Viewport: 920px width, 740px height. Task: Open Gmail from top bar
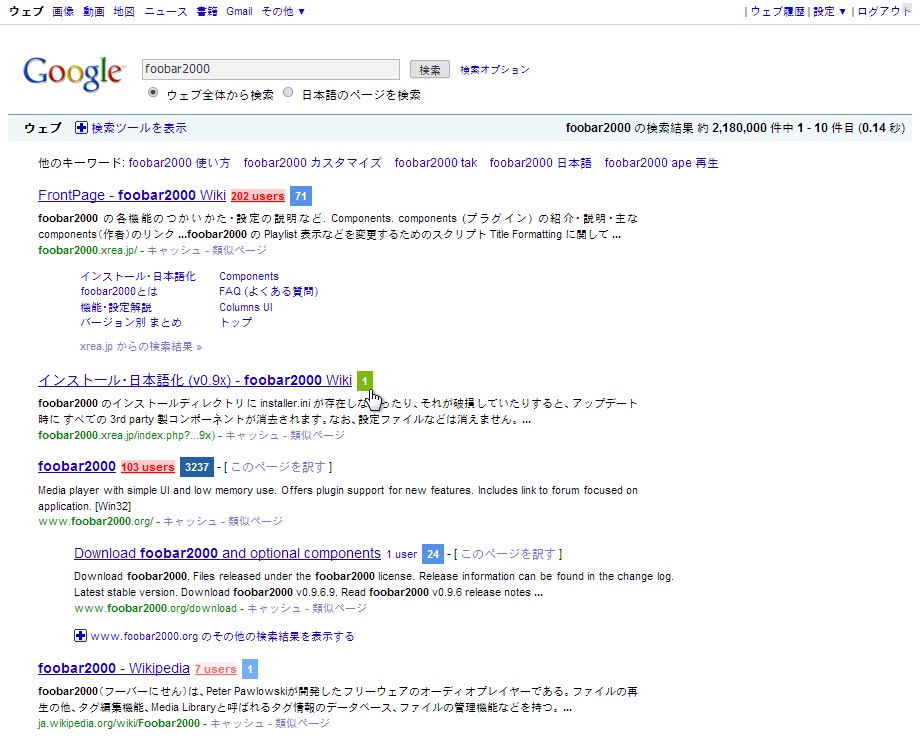click(239, 11)
